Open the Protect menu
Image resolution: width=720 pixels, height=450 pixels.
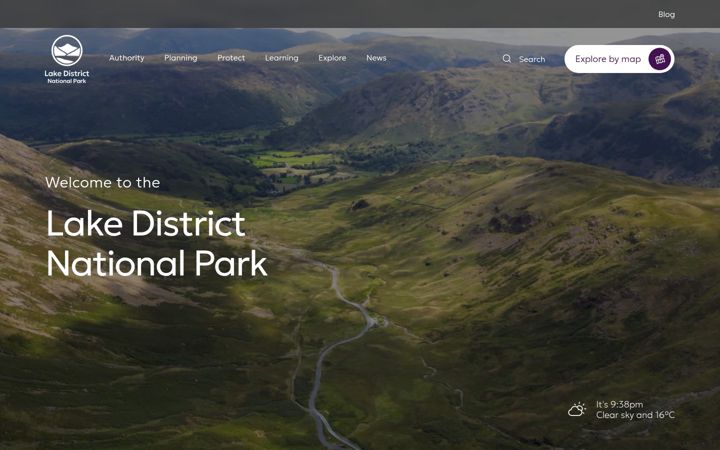click(231, 58)
